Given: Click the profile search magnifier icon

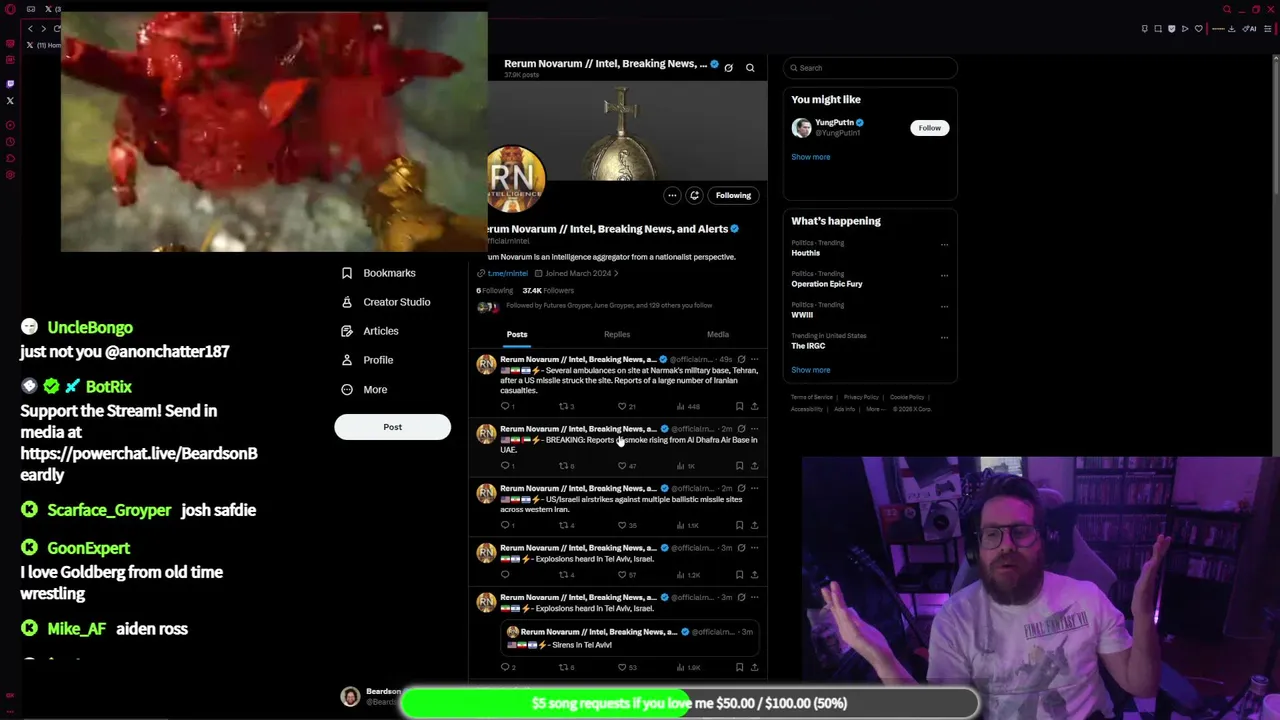Looking at the screenshot, I should tap(750, 68).
